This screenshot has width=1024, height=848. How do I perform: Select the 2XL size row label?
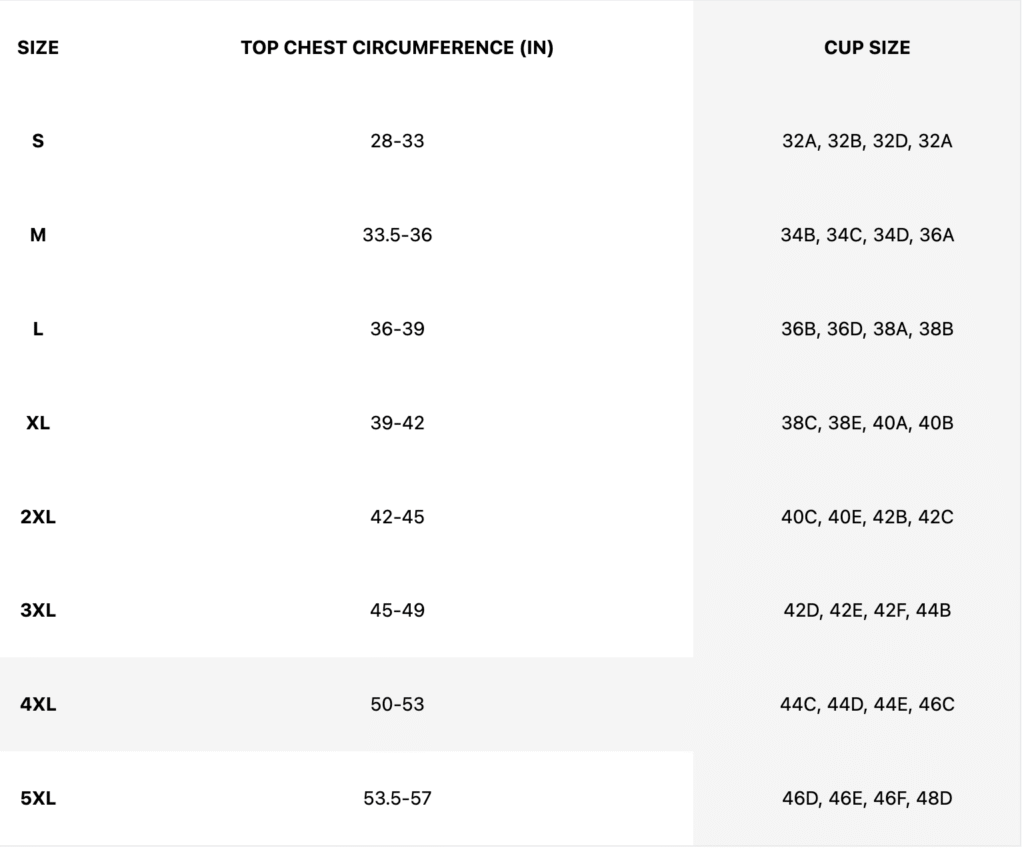click(38, 517)
